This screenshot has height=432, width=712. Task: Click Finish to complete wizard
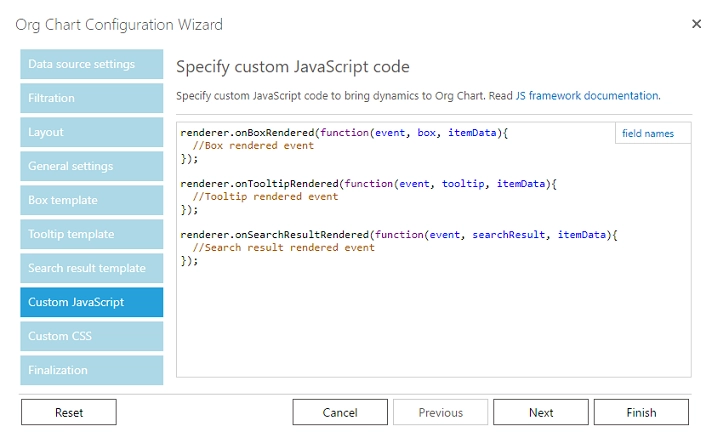[x=641, y=412]
